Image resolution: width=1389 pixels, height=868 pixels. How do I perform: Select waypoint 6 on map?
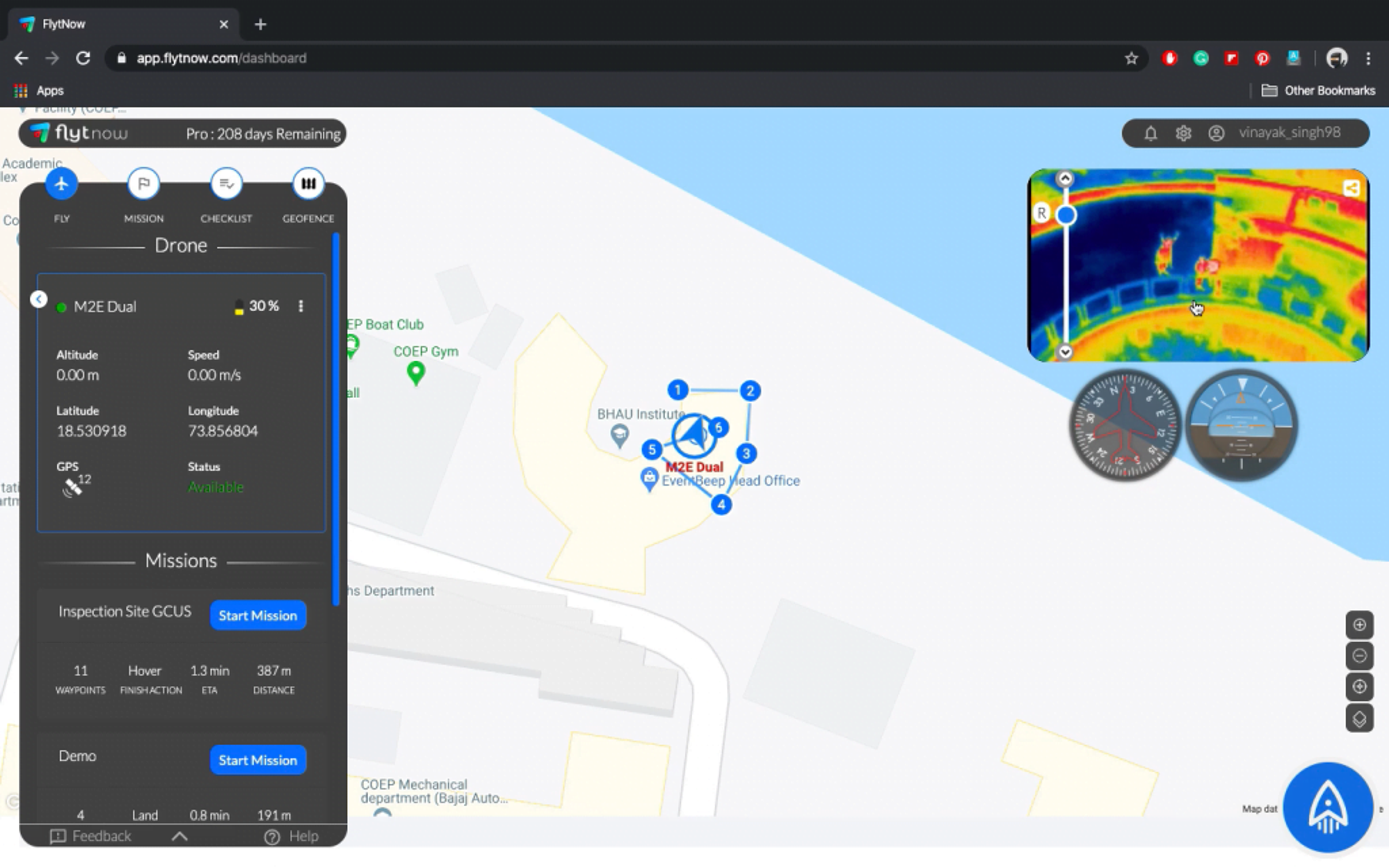tap(718, 428)
